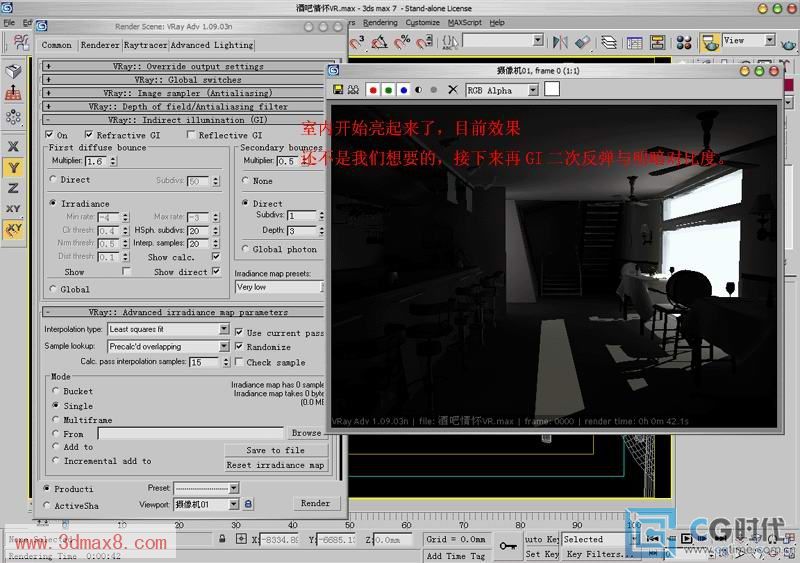Open the Irradiance map presets dropdown
This screenshot has height=563, width=800.
(279, 287)
